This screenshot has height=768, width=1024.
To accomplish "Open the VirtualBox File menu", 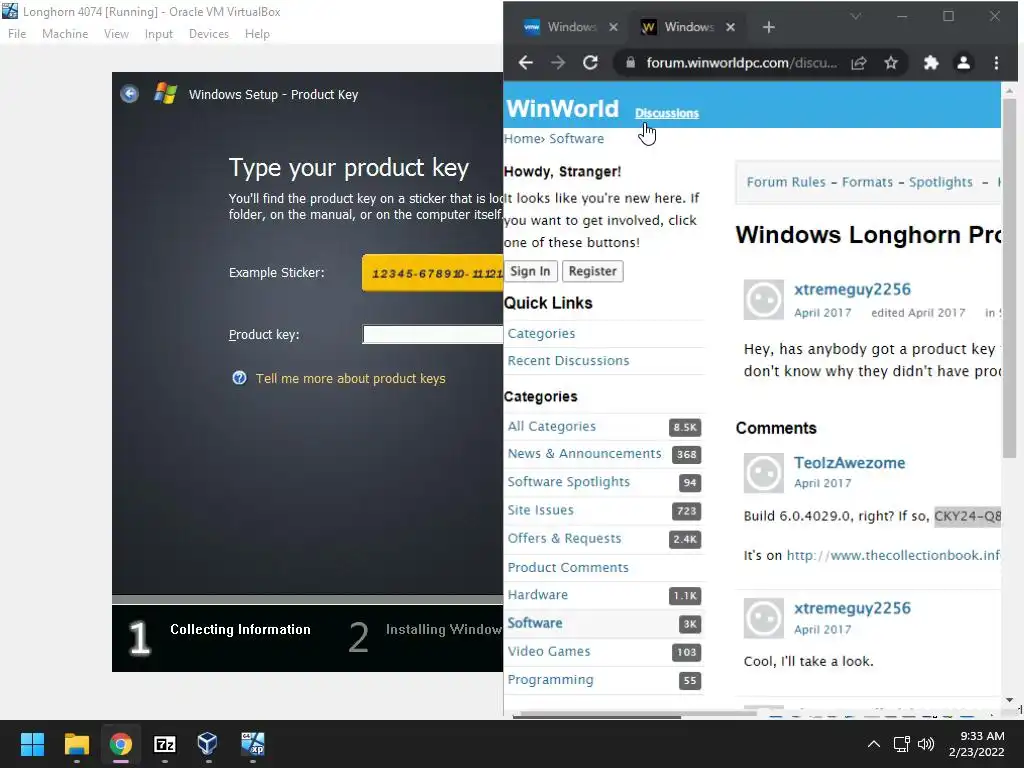I will pos(17,34).
